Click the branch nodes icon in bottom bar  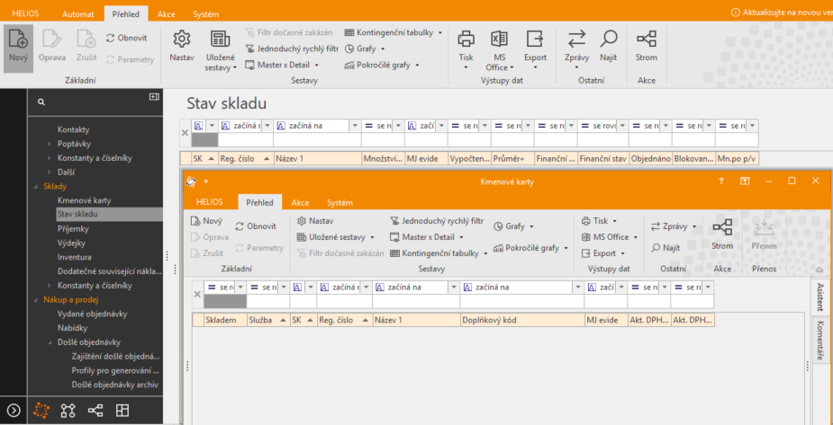(x=68, y=410)
